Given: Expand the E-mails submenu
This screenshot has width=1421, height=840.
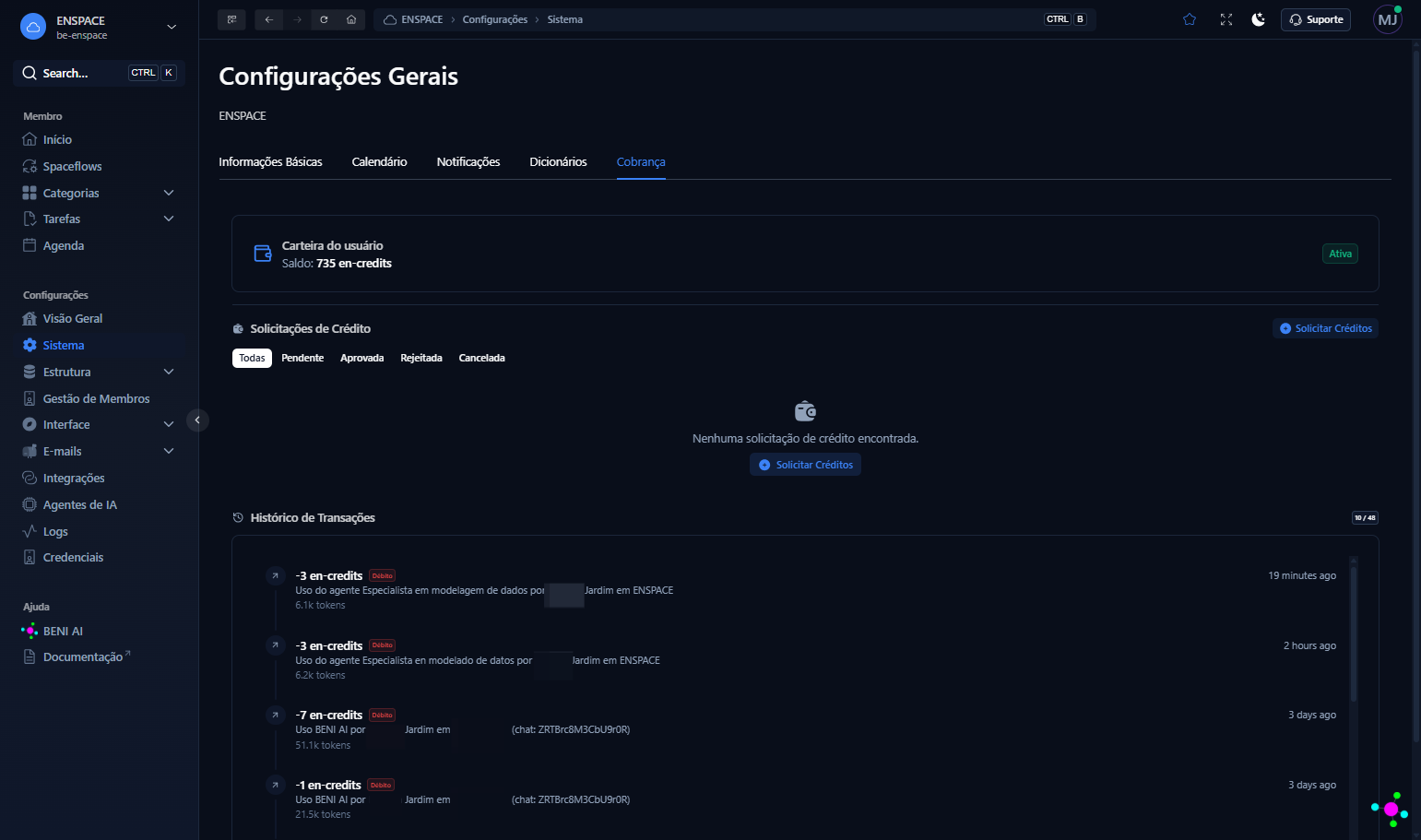Looking at the screenshot, I should (169, 451).
